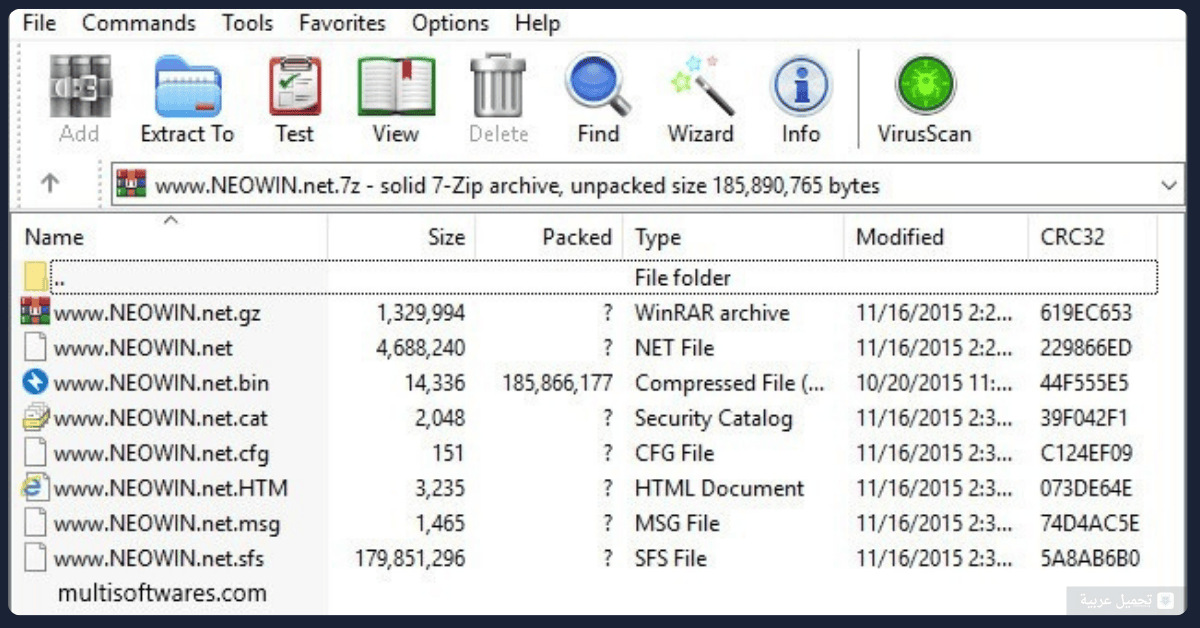Click the blue icon of www.NEOWIN.net.bin
This screenshot has height=628, width=1200.
(x=35, y=382)
